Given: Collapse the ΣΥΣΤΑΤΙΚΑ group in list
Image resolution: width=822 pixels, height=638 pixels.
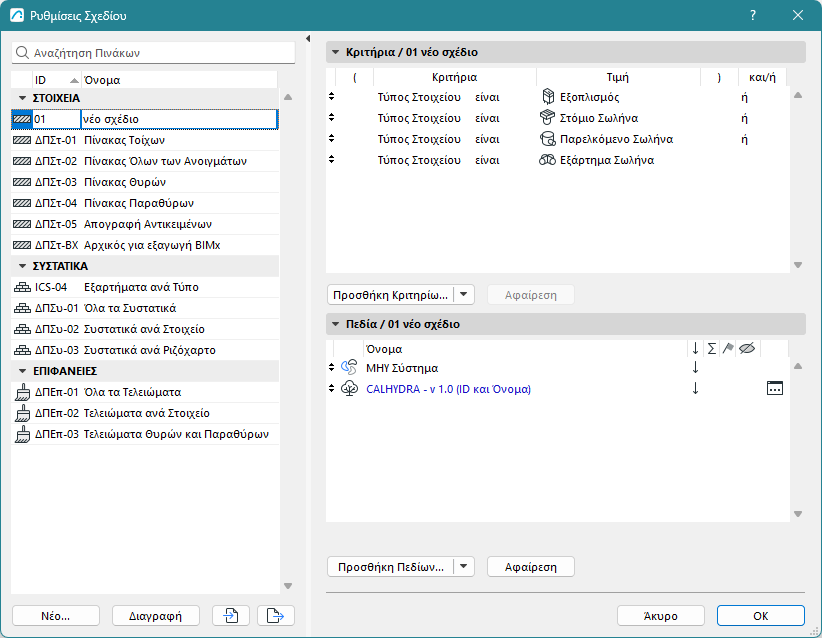Looking at the screenshot, I should [x=22, y=266].
